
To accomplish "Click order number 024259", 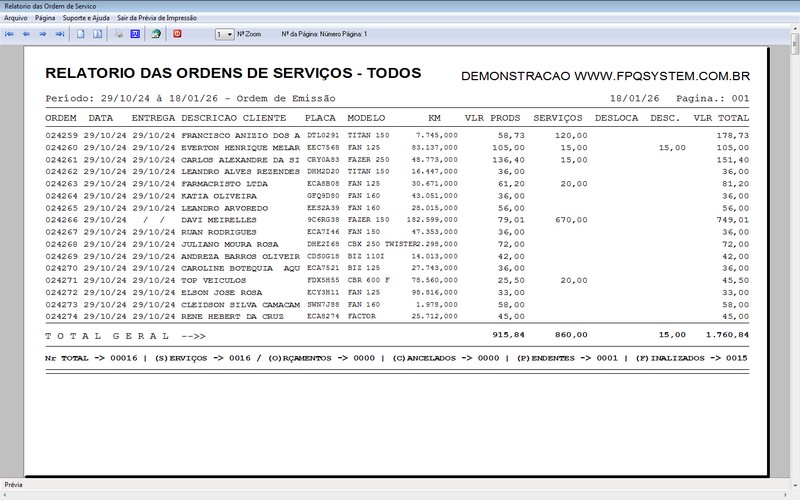I will 61,136.
